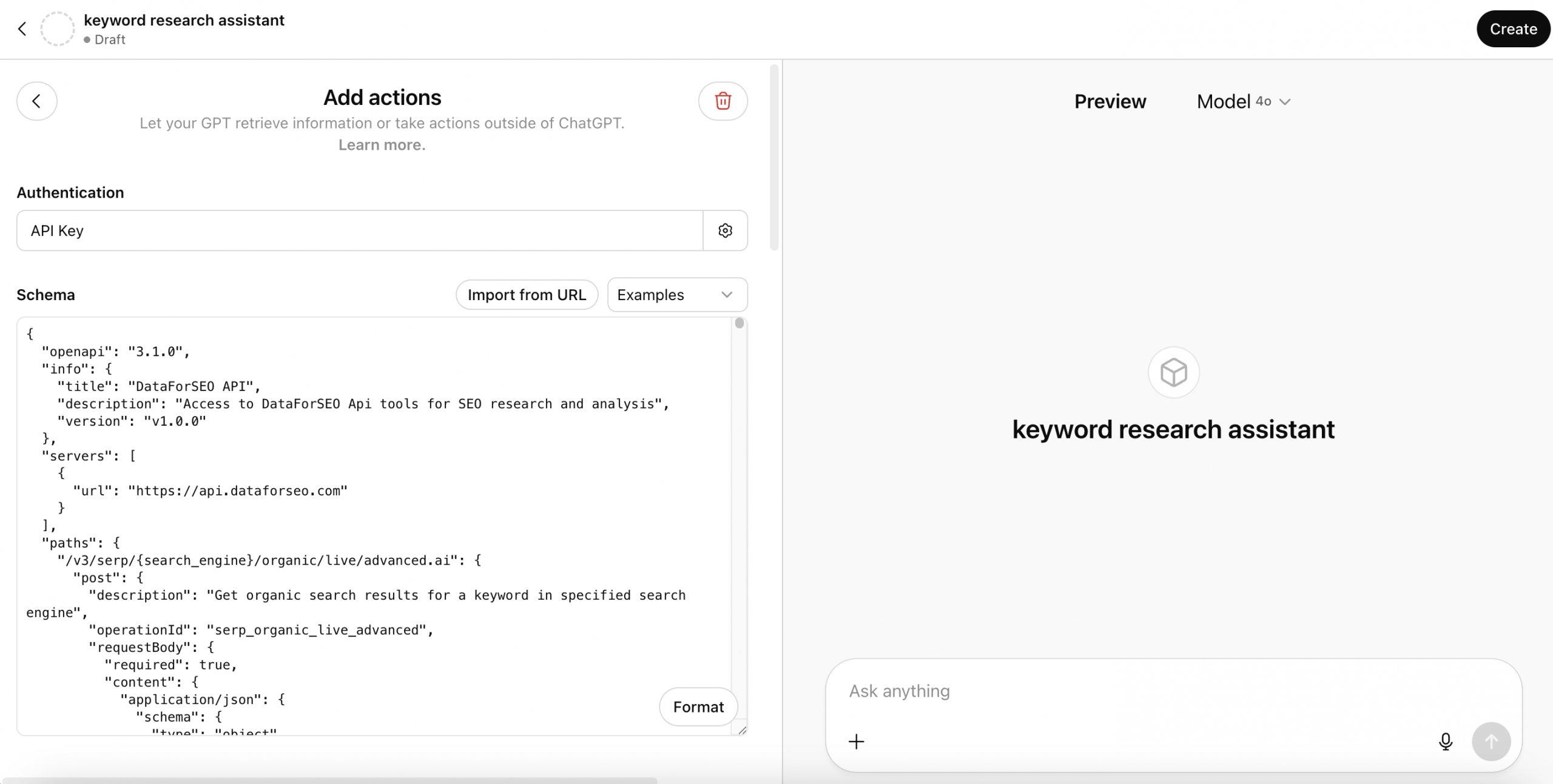Screen dimensions: 1553x784
Task: Activate the microphone voice input icon
Action: tap(1446, 741)
